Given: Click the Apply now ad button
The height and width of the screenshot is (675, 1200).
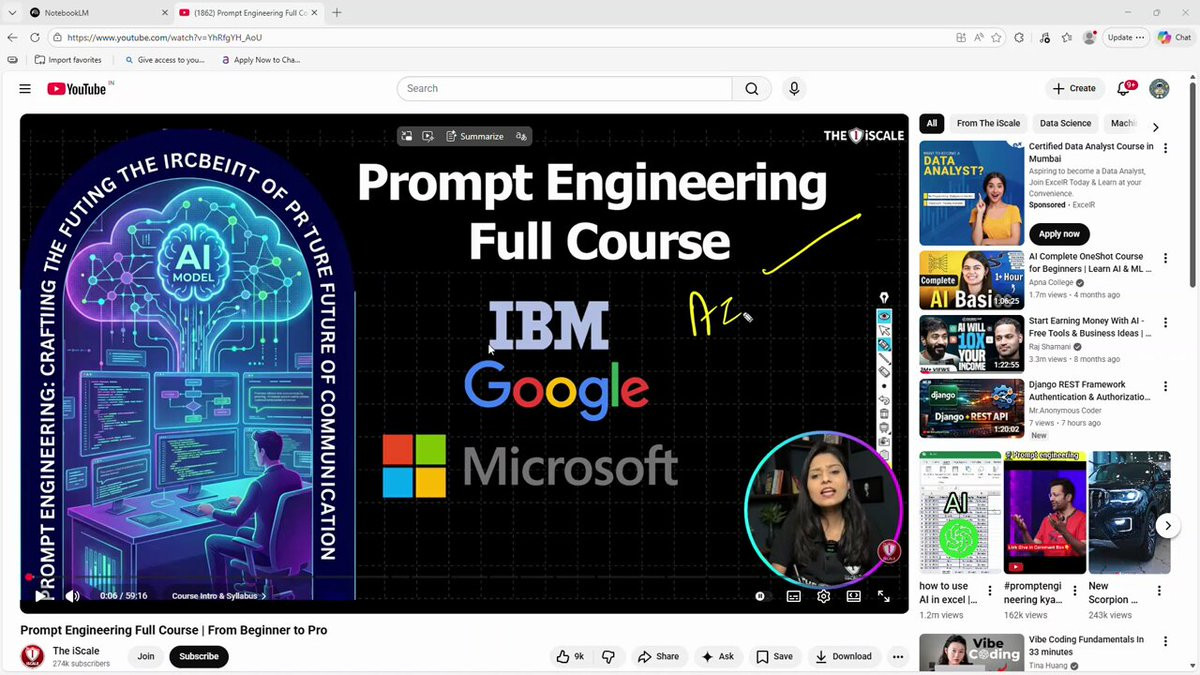Looking at the screenshot, I should (x=1059, y=234).
